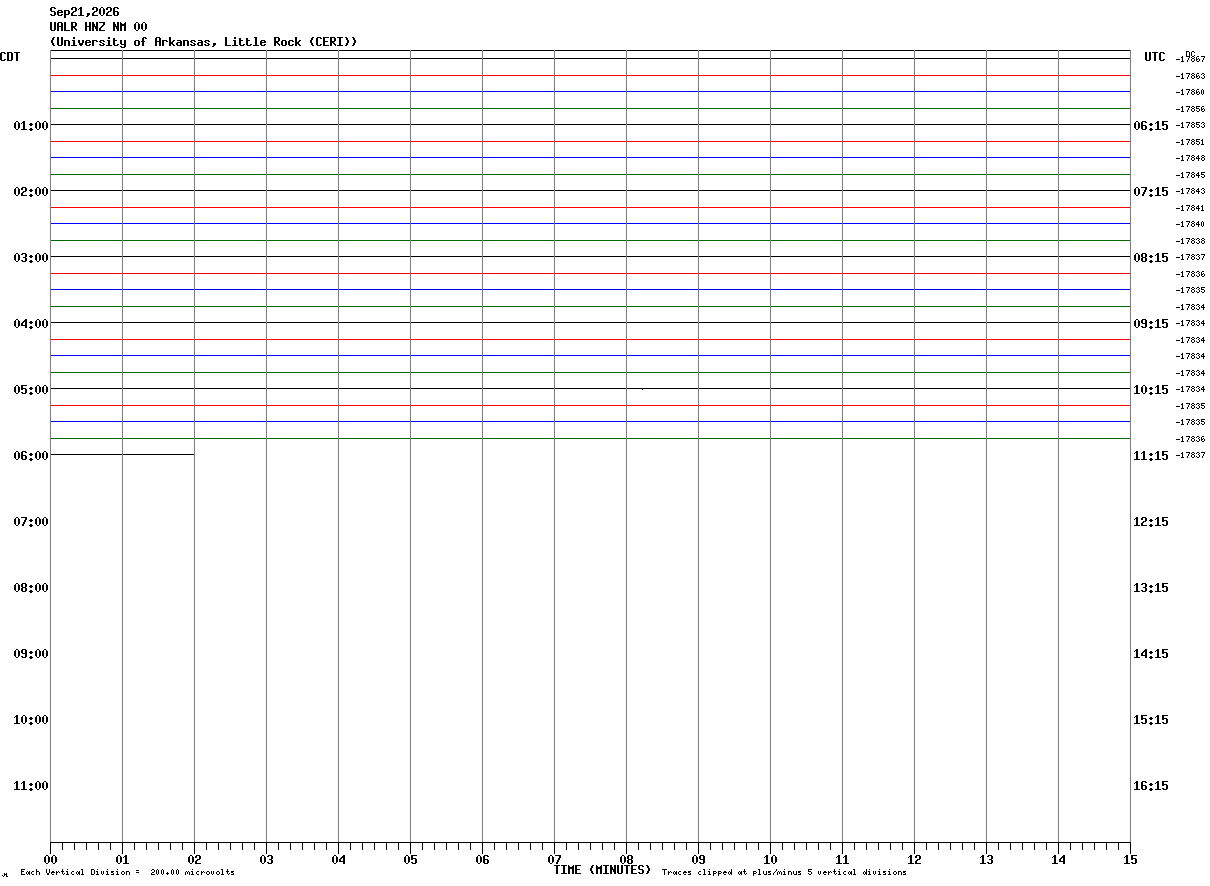This screenshot has width=1210, height=886.
Task: Click the Sep21,2026 date text
Action: click(84, 12)
